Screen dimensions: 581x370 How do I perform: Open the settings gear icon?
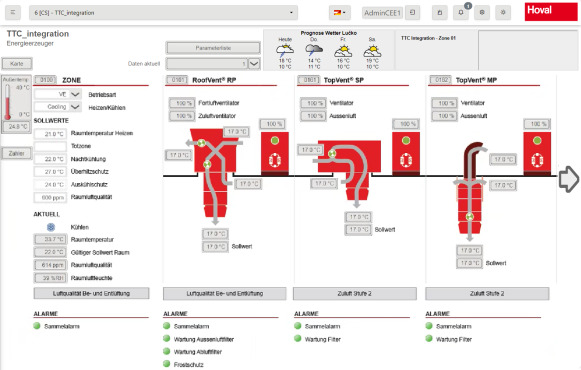click(x=482, y=13)
